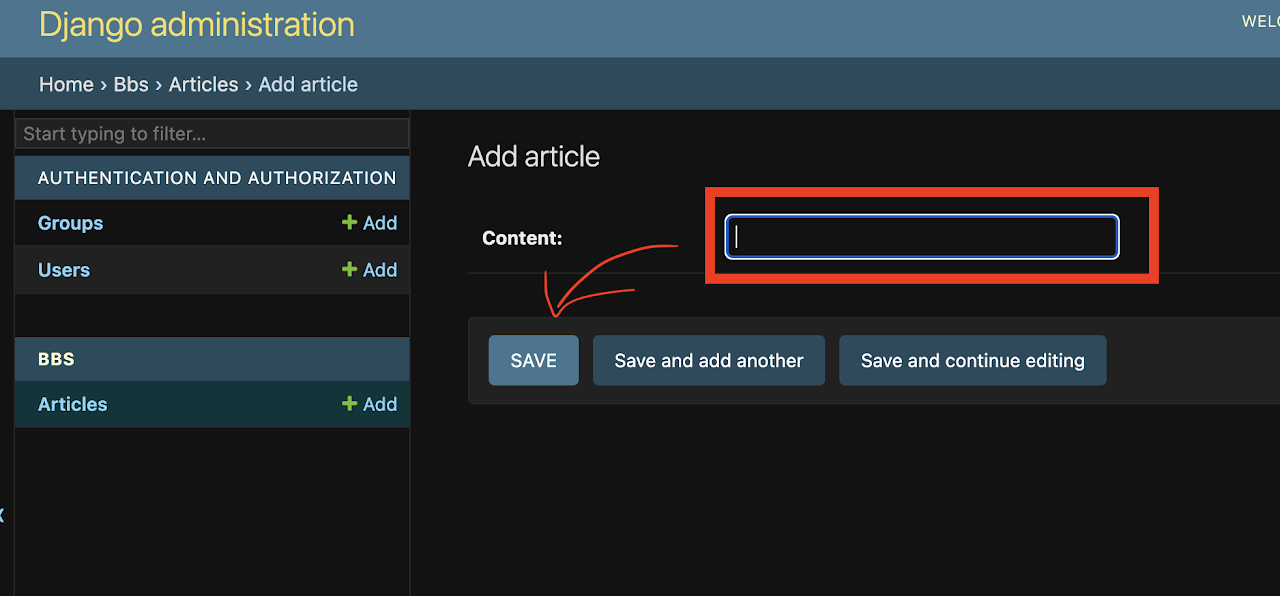Click Save and add another button
The image size is (1280, 596).
point(709,360)
